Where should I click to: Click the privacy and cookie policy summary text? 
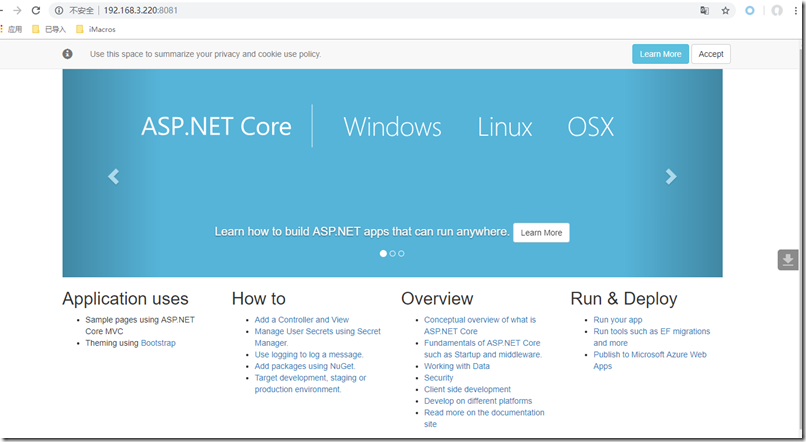205,54
